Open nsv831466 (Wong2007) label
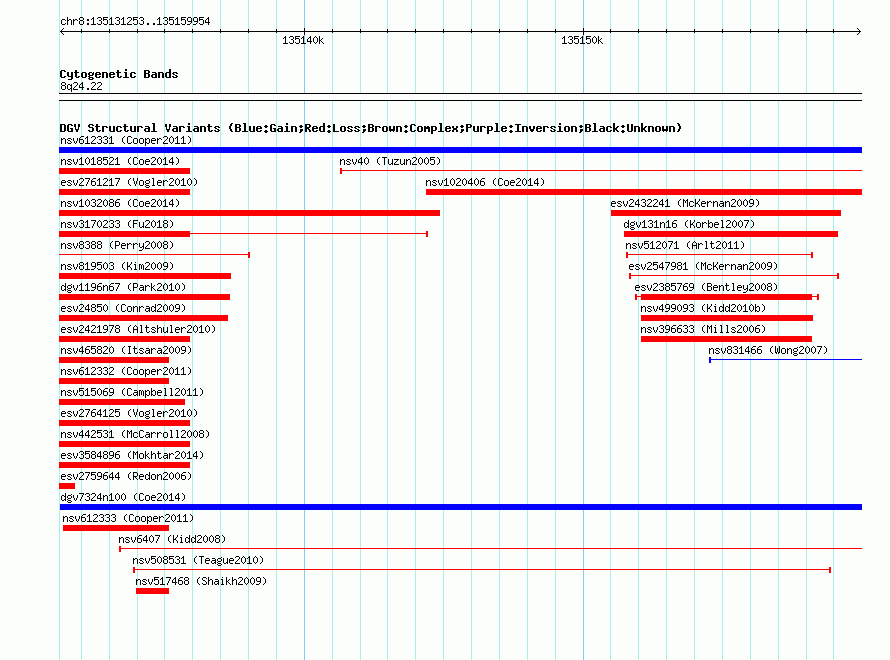The width and height of the screenshot is (890, 660). (768, 350)
